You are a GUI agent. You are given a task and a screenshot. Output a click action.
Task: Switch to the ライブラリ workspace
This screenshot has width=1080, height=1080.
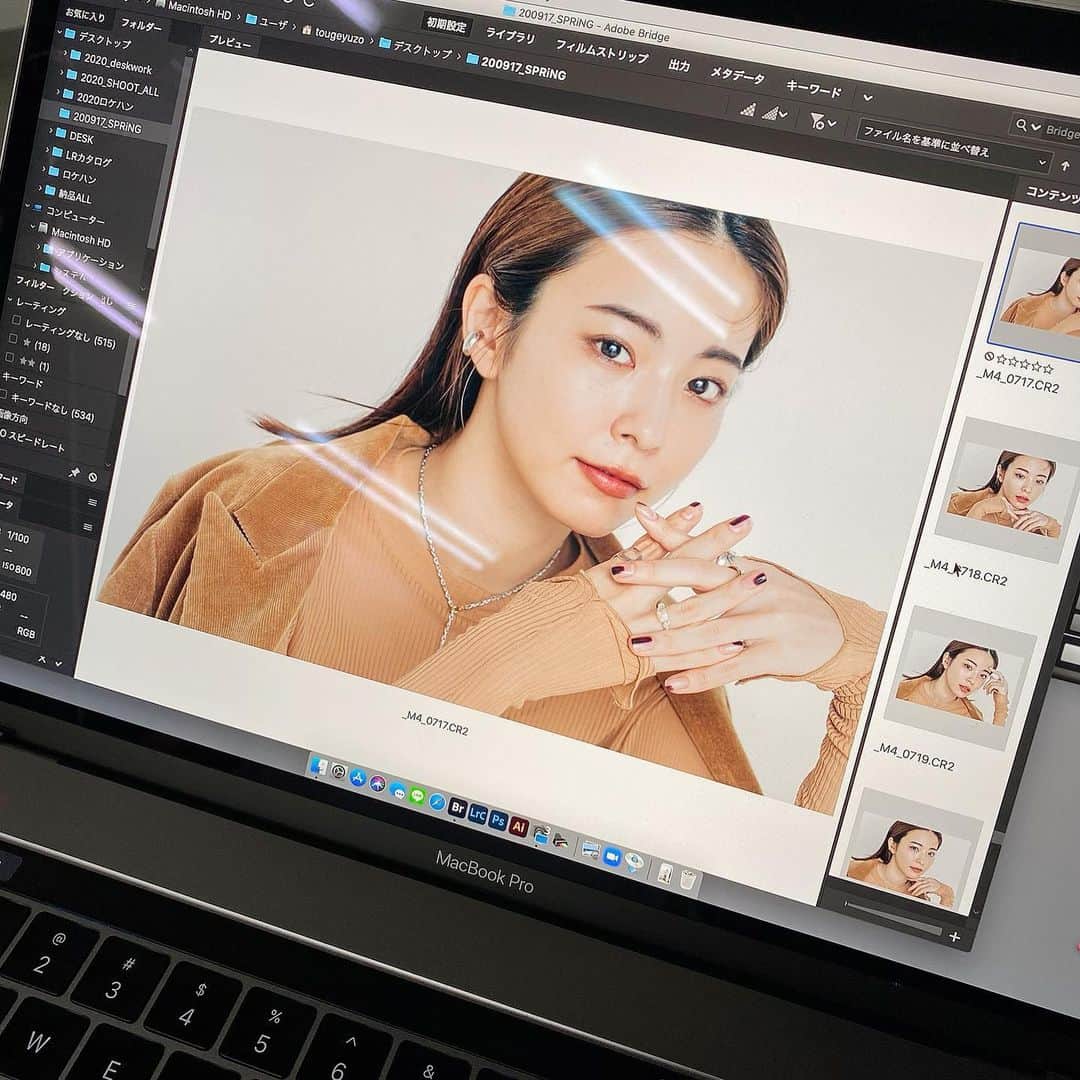[x=510, y=35]
